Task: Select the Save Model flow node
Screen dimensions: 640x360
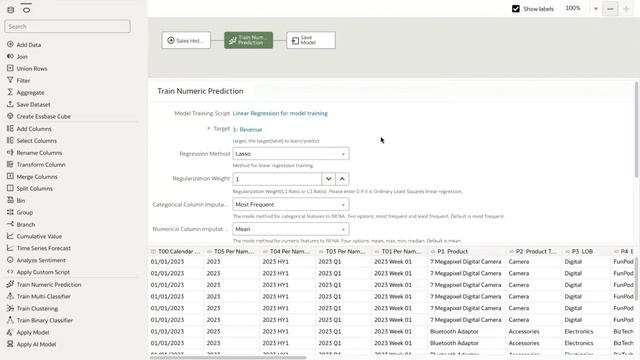Action: coord(311,40)
